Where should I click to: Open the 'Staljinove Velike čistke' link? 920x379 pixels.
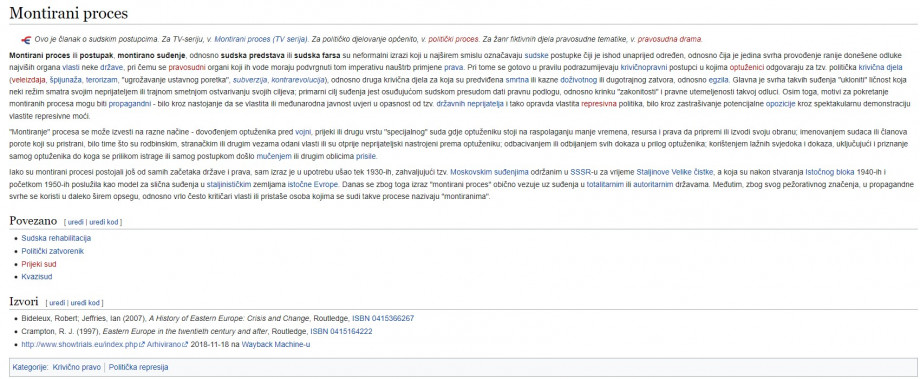click(675, 172)
